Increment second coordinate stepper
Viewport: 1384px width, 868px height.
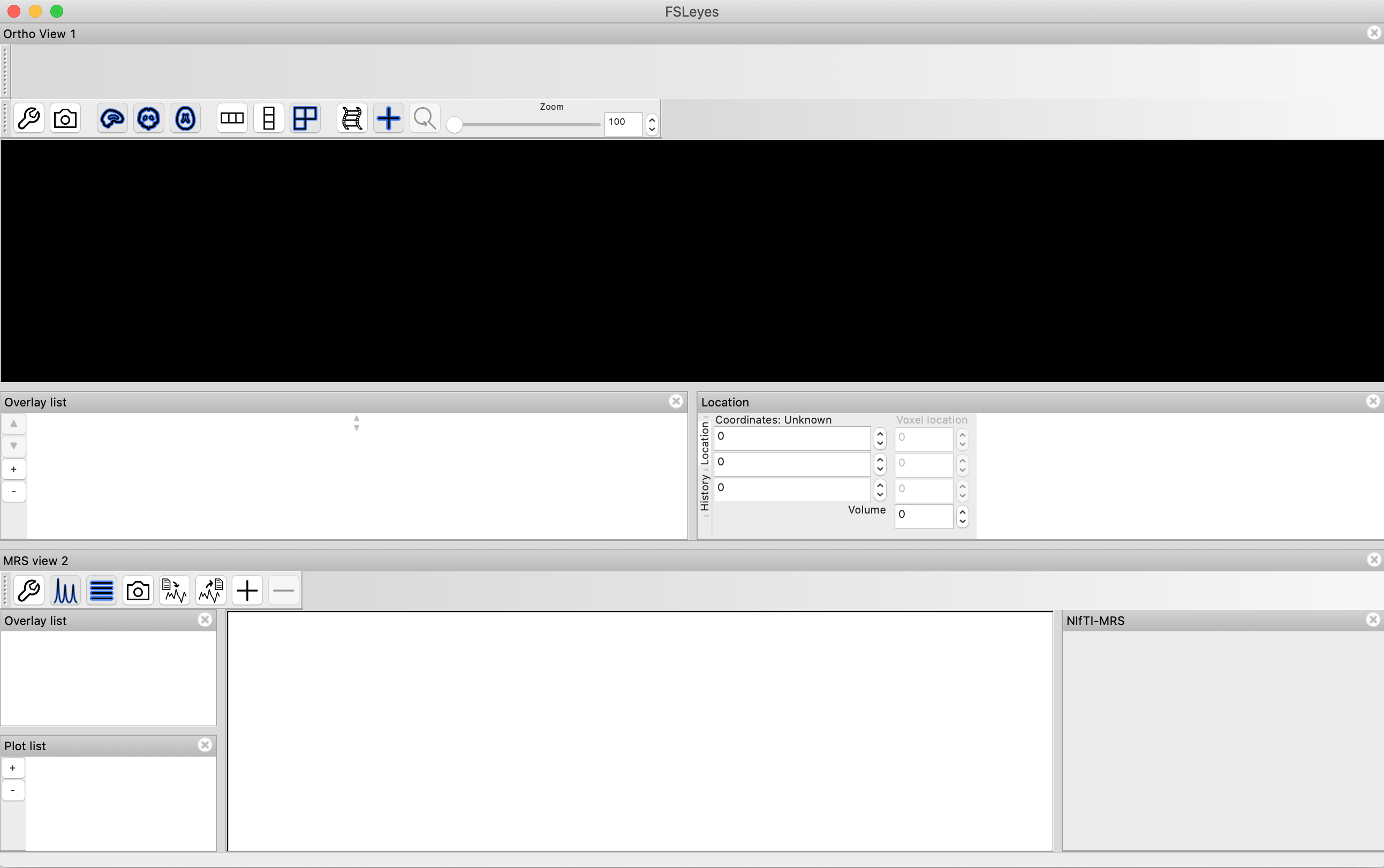(880, 459)
